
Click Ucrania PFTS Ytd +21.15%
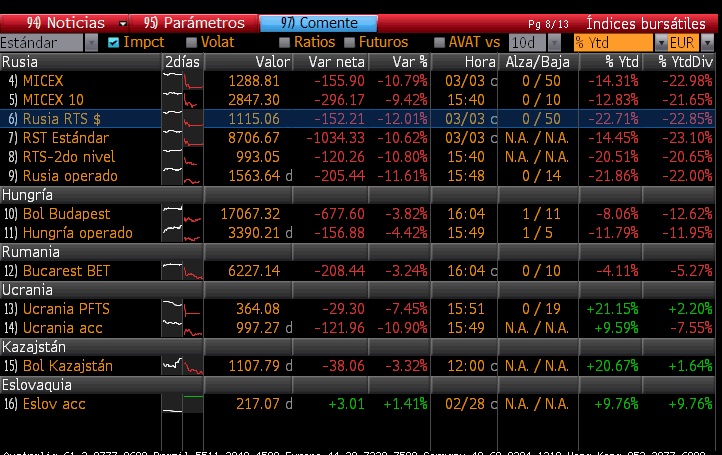coord(612,309)
